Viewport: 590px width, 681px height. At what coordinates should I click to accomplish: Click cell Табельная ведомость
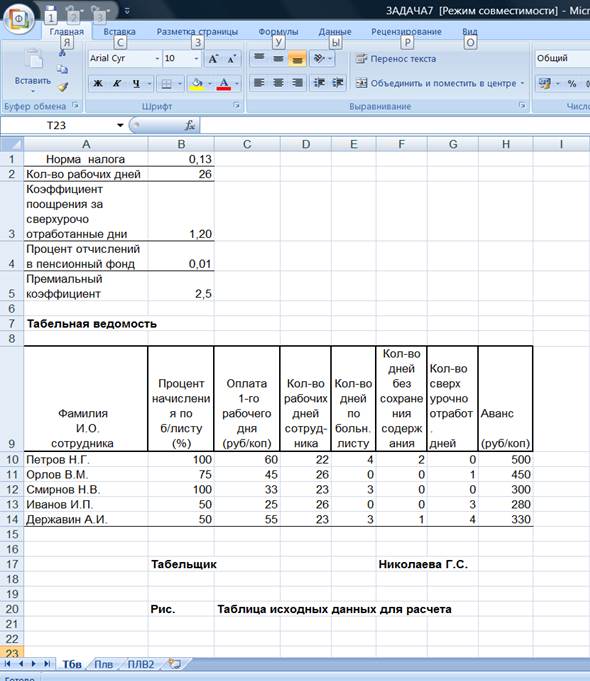click(x=92, y=324)
